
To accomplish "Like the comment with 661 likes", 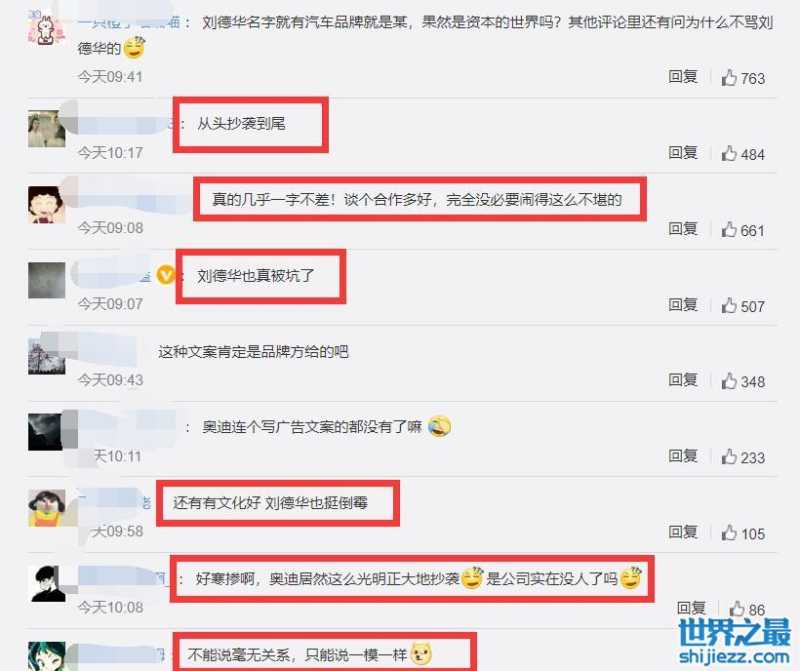I will (x=729, y=229).
